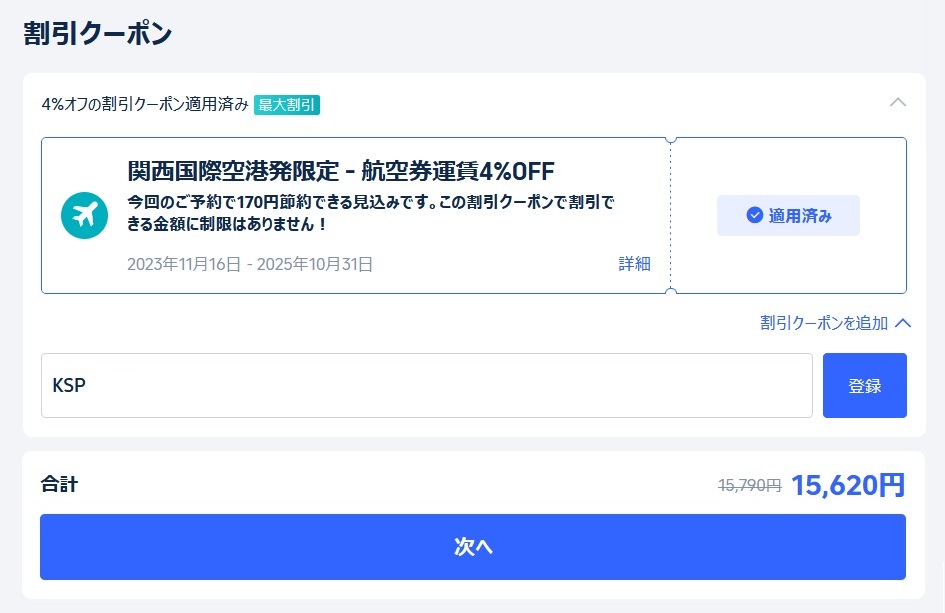Click the 割引クーポン page heading
The height and width of the screenshot is (613, 945).
98,33
